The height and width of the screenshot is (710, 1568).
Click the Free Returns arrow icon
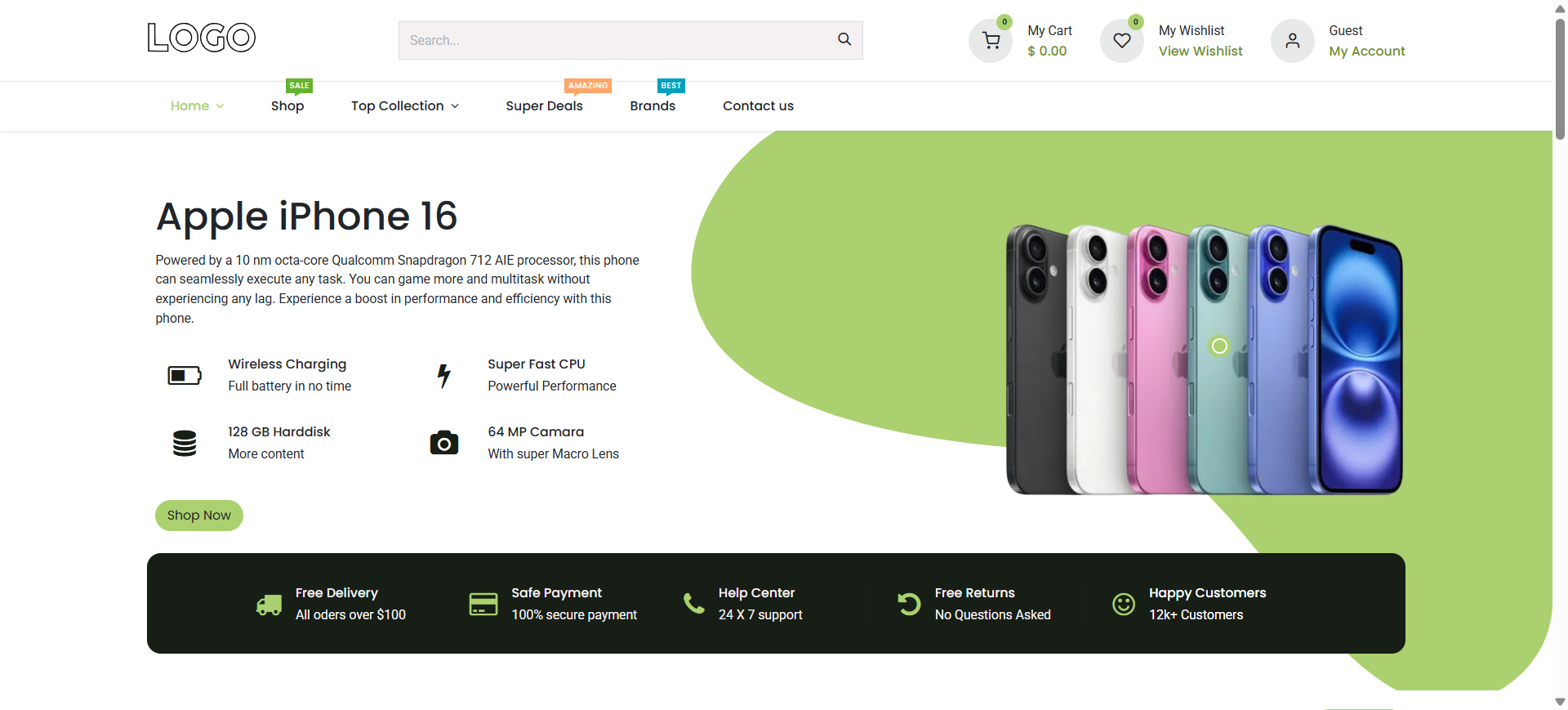click(909, 605)
